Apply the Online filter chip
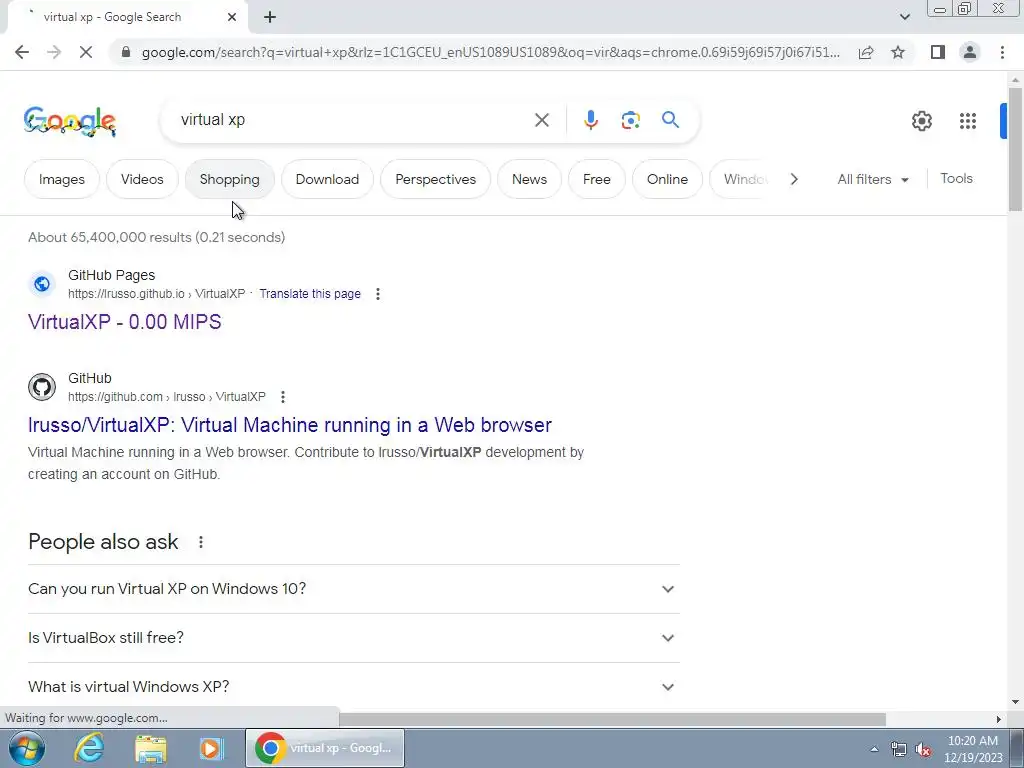The height and width of the screenshot is (768, 1024). [667, 179]
